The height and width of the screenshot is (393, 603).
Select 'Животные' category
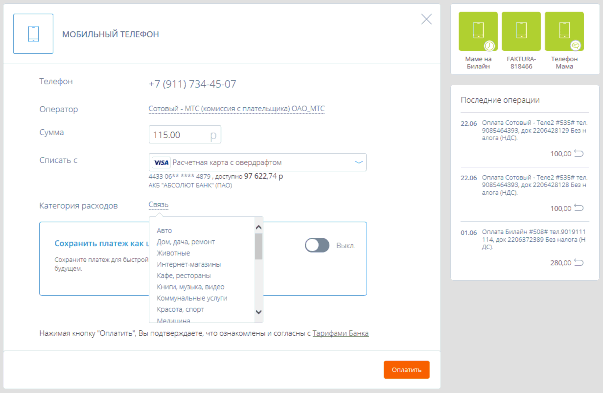[x=173, y=253]
